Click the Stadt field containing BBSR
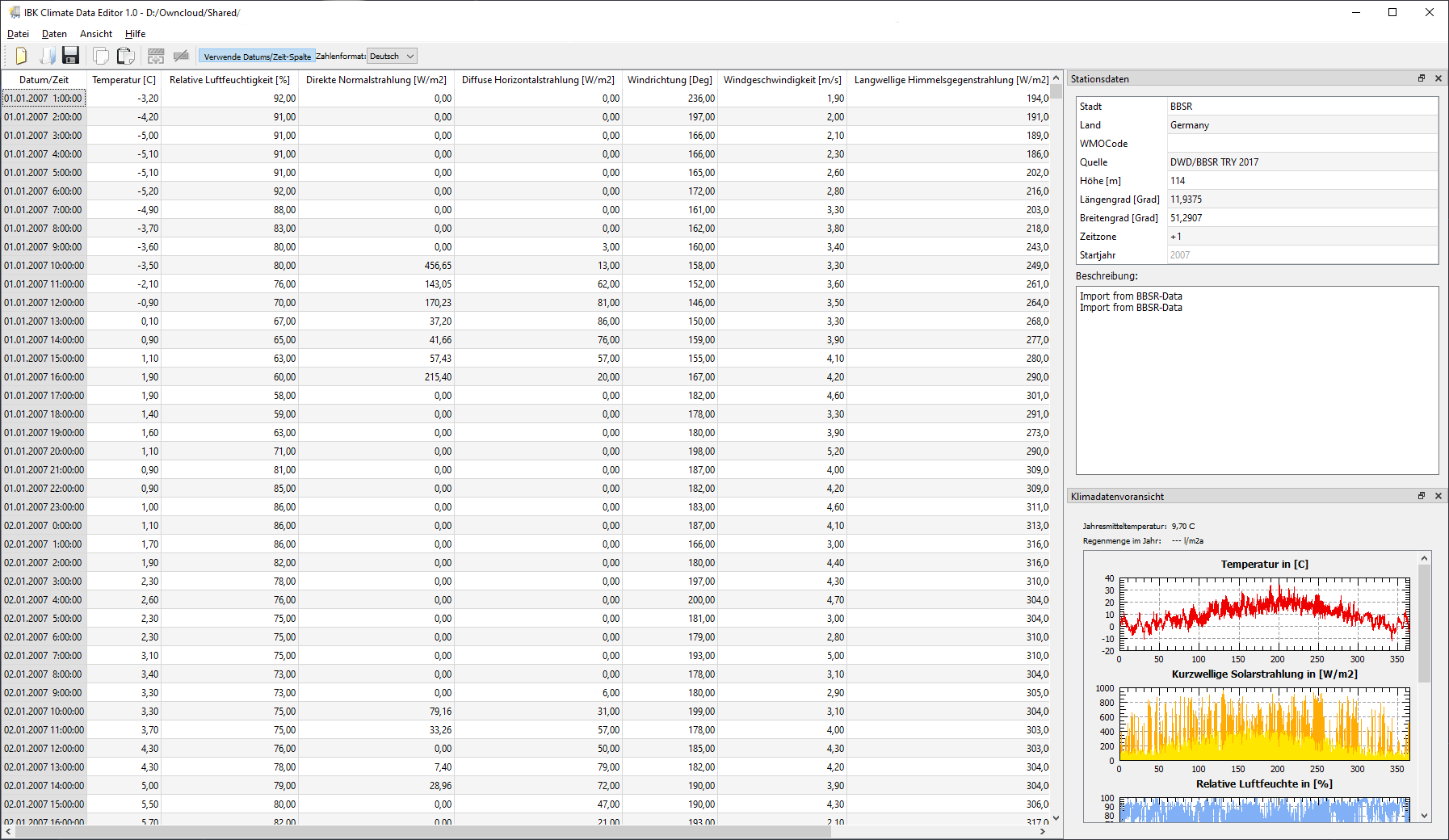 coord(1302,107)
